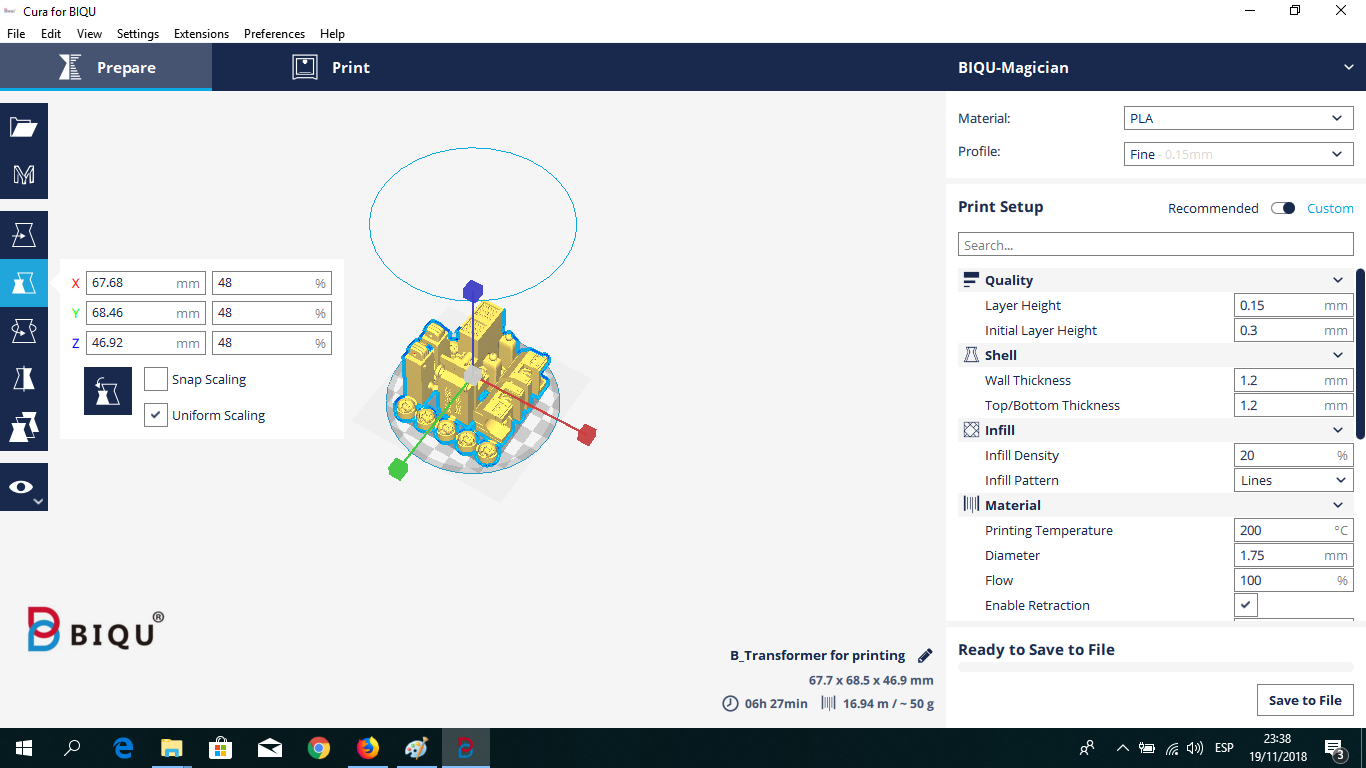Open the model library M icon
The width and height of the screenshot is (1366, 768).
tap(24, 175)
